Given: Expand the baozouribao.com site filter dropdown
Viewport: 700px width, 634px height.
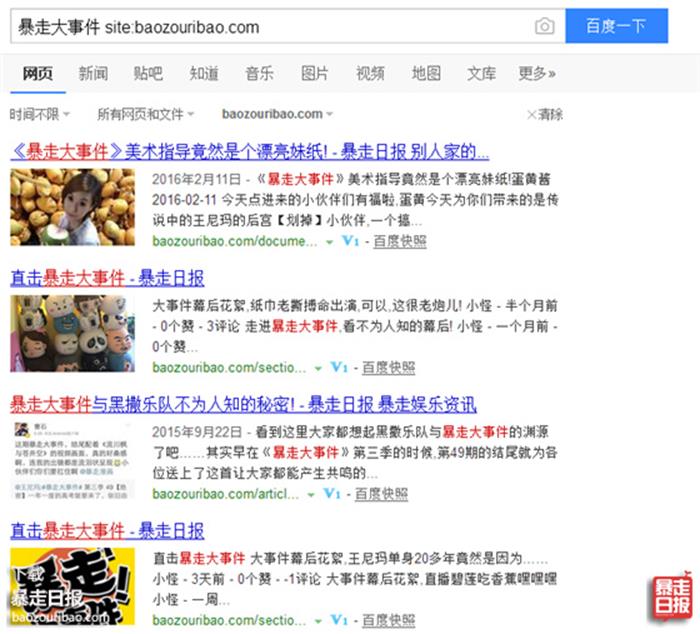Looking at the screenshot, I should (278, 114).
